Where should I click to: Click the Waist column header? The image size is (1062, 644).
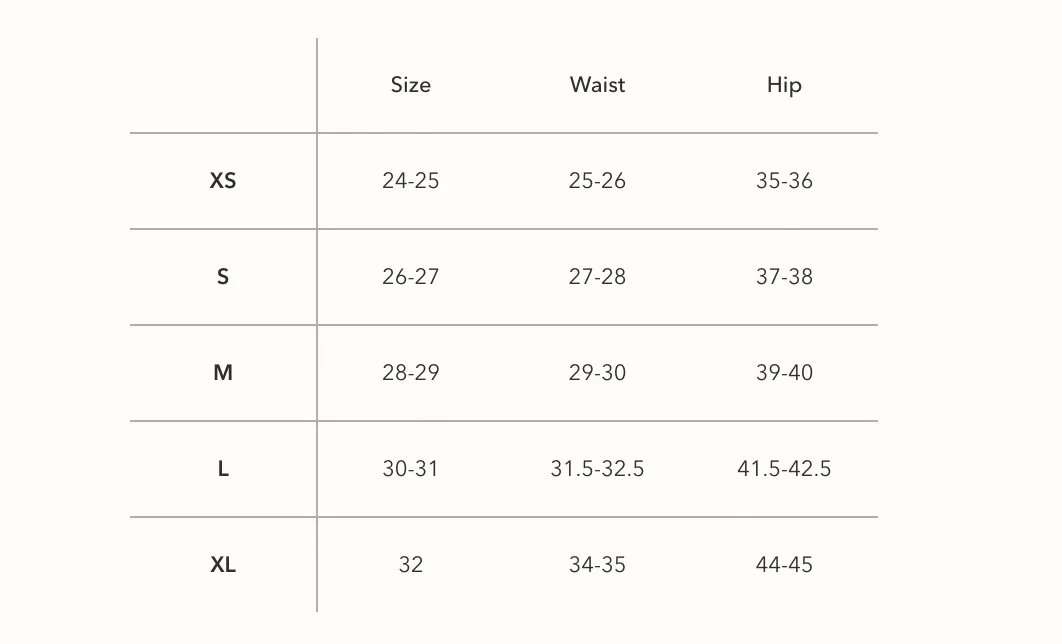[x=597, y=85]
